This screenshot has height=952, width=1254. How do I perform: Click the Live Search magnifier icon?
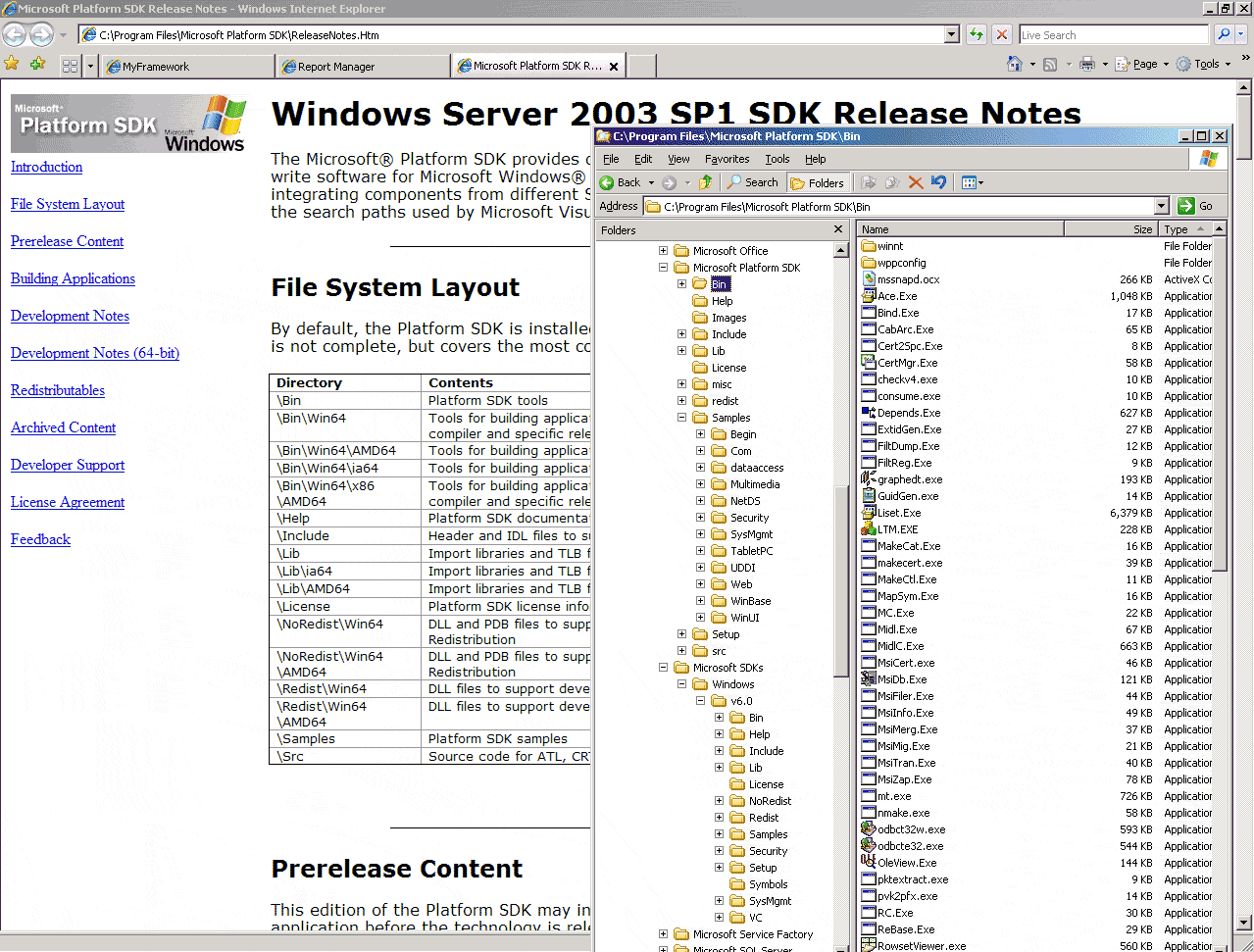point(1224,34)
